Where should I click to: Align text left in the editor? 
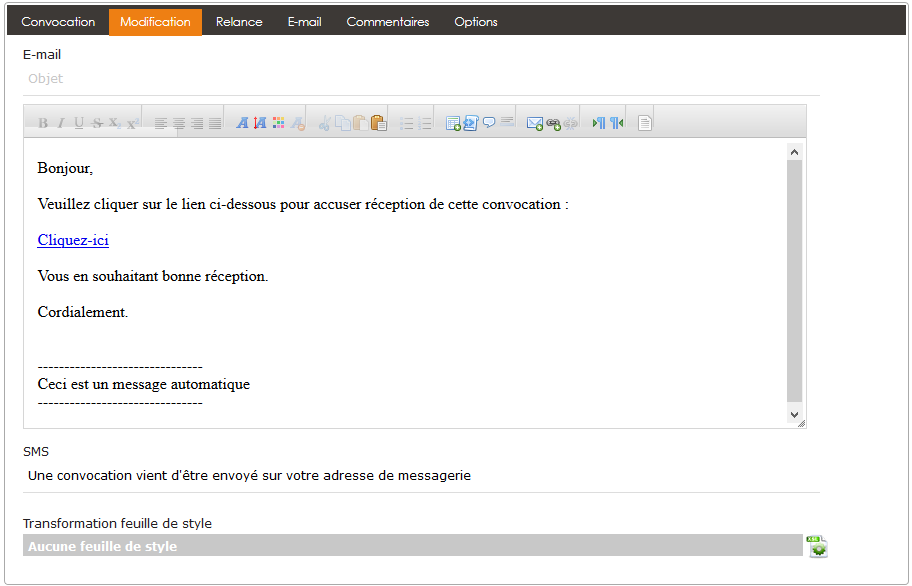tap(161, 123)
